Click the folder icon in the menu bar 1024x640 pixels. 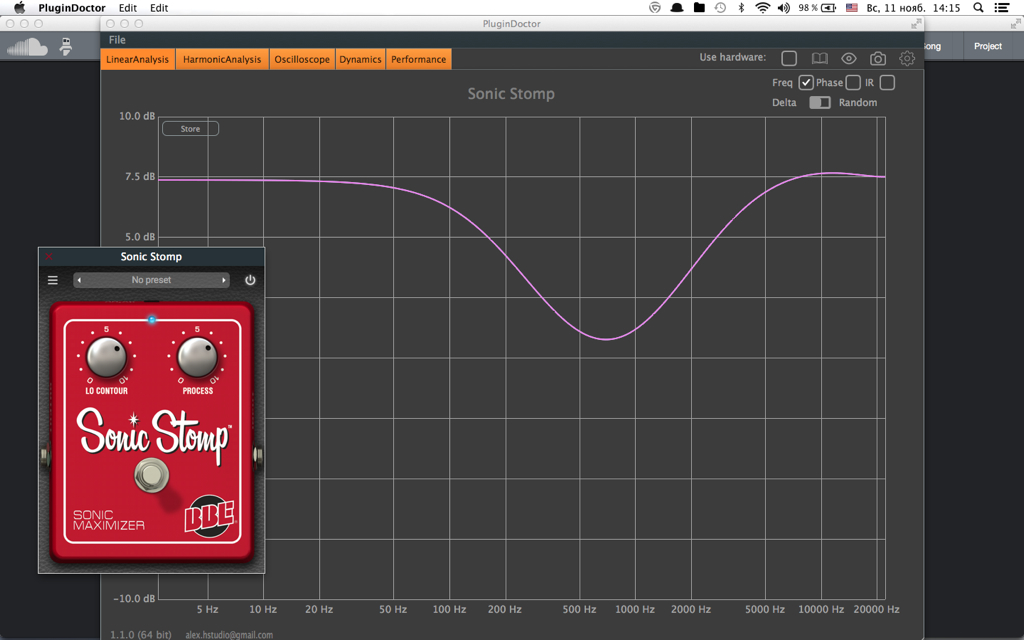click(699, 8)
